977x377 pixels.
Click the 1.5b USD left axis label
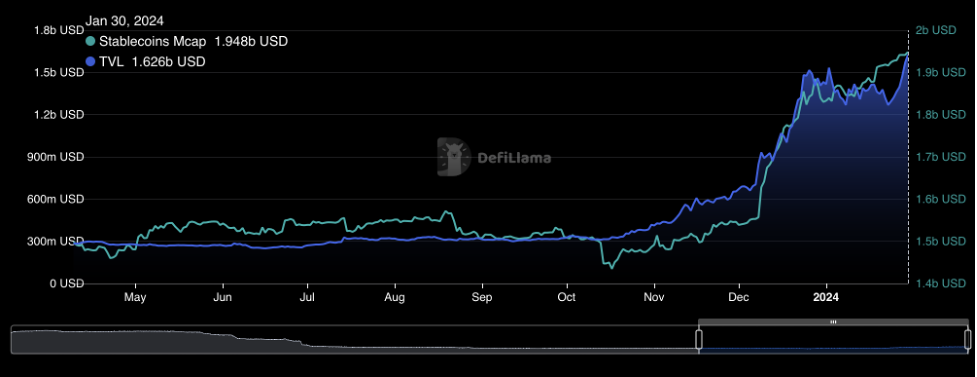[59, 72]
